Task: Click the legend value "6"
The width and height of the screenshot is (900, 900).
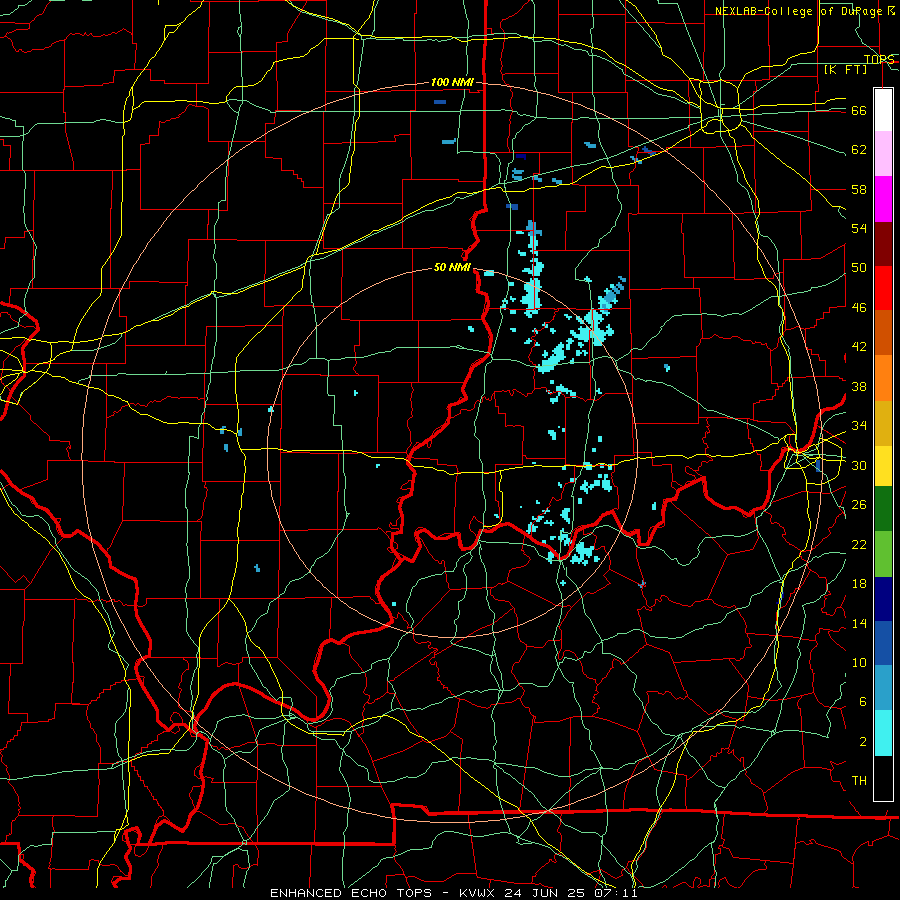Action: (862, 702)
